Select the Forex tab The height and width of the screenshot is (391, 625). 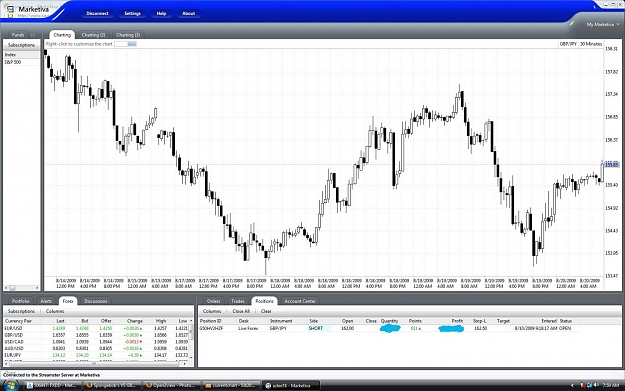68,301
